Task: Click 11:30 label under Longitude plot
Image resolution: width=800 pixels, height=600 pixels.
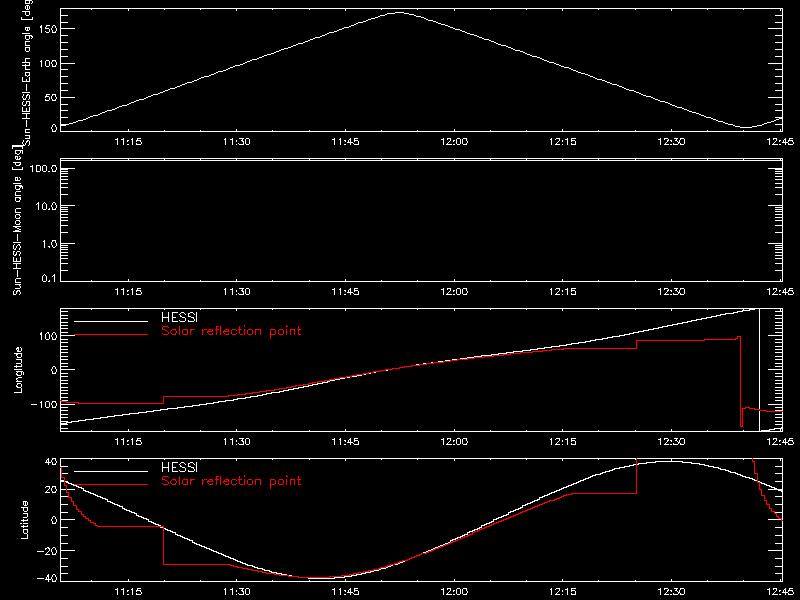Action: 237,441
